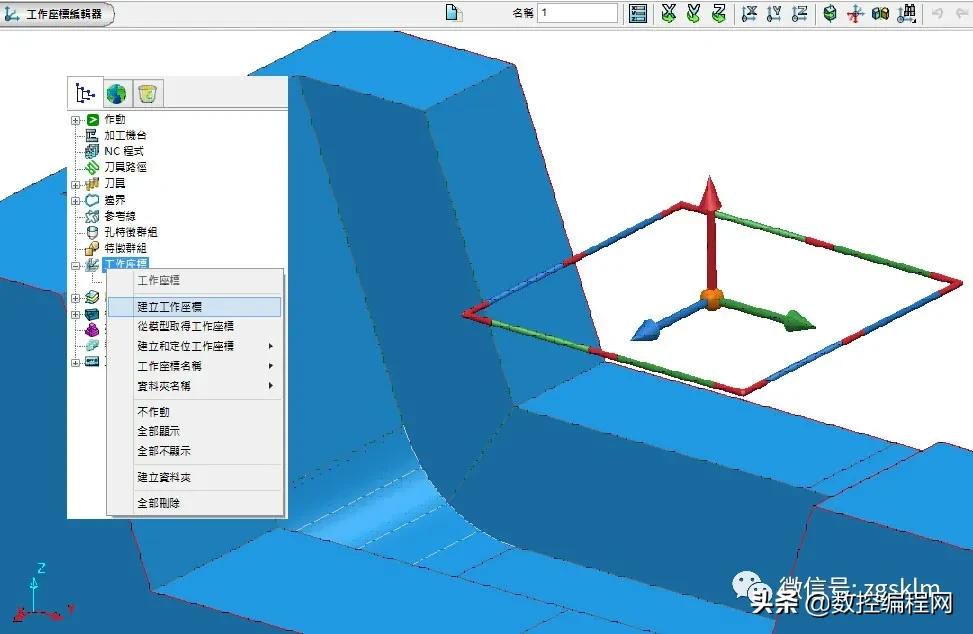
Task: Click the yellow 刀具 tools icon
Action: point(92,183)
